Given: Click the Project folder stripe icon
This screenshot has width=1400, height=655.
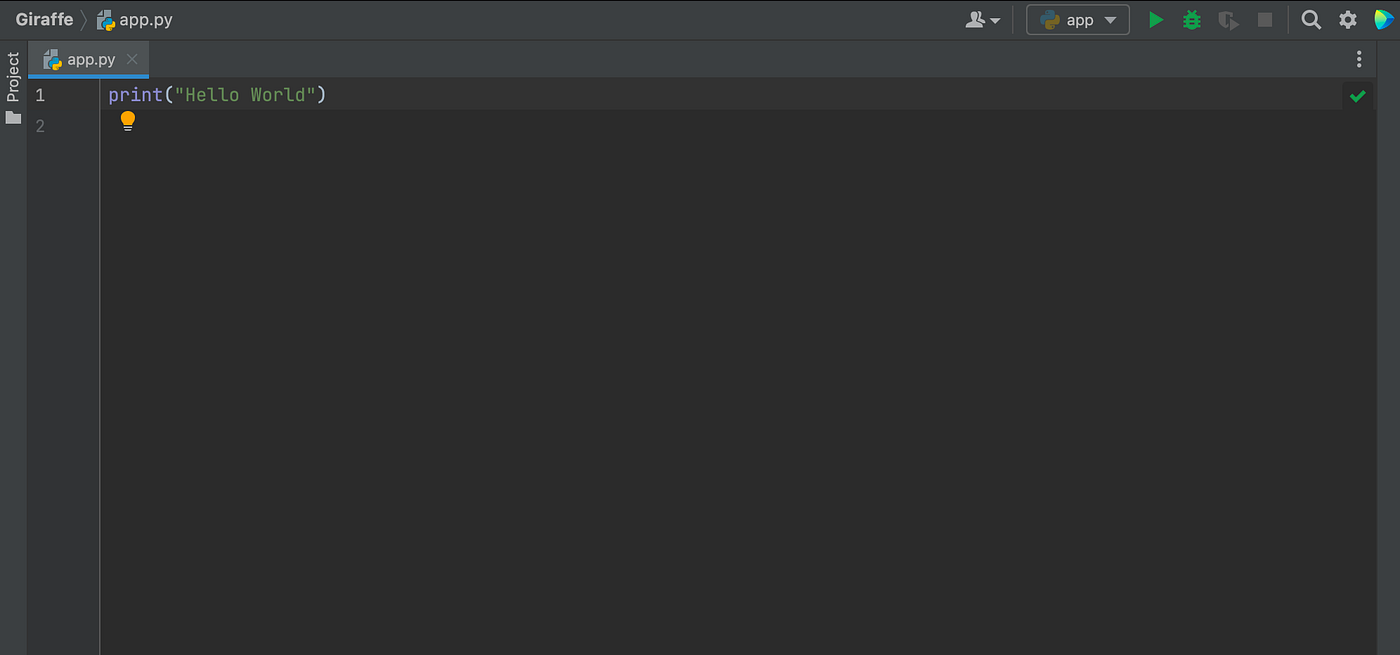Looking at the screenshot, I should [x=13, y=117].
